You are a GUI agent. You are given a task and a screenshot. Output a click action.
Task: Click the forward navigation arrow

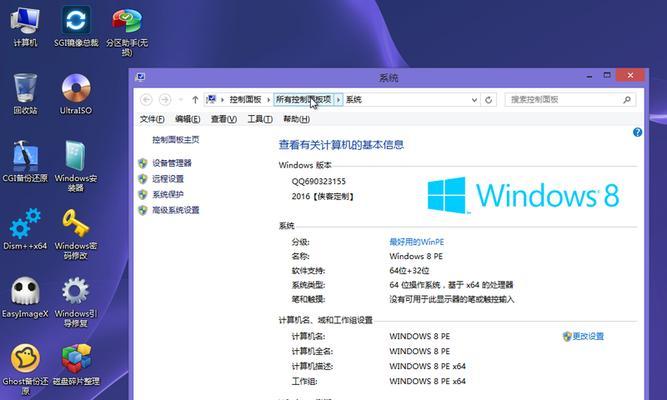[x=165, y=100]
